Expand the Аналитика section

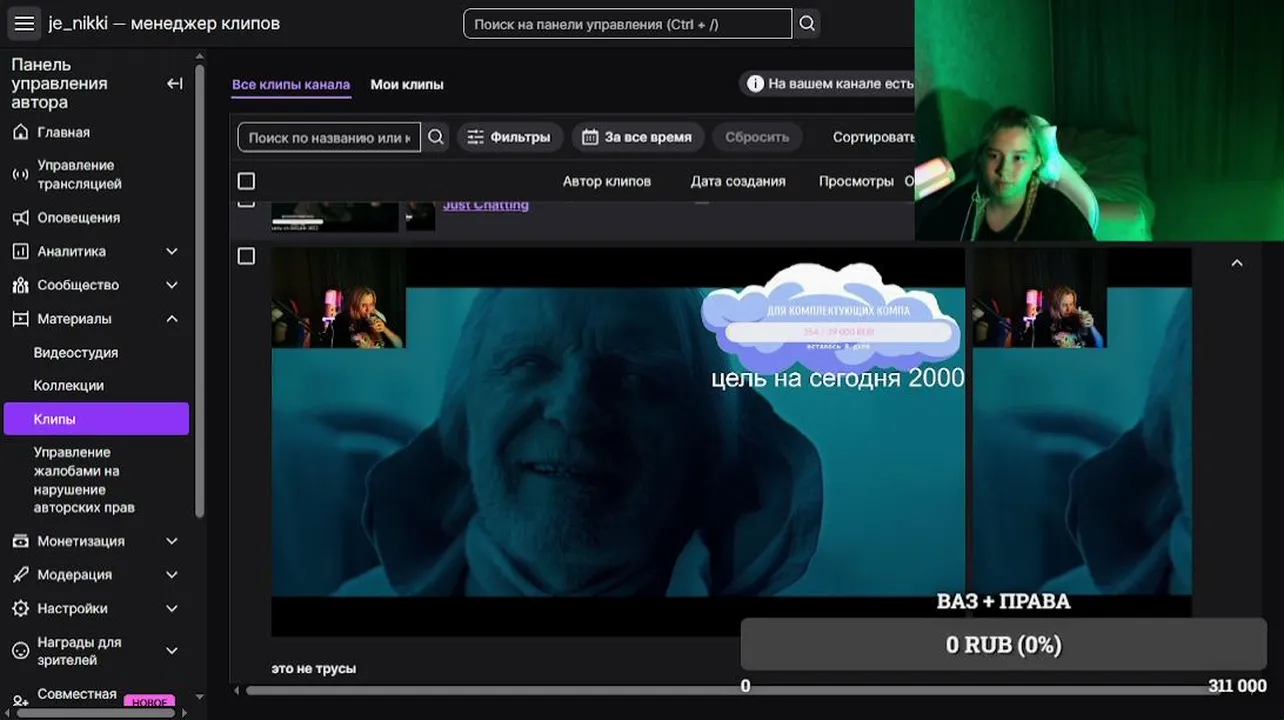172,252
